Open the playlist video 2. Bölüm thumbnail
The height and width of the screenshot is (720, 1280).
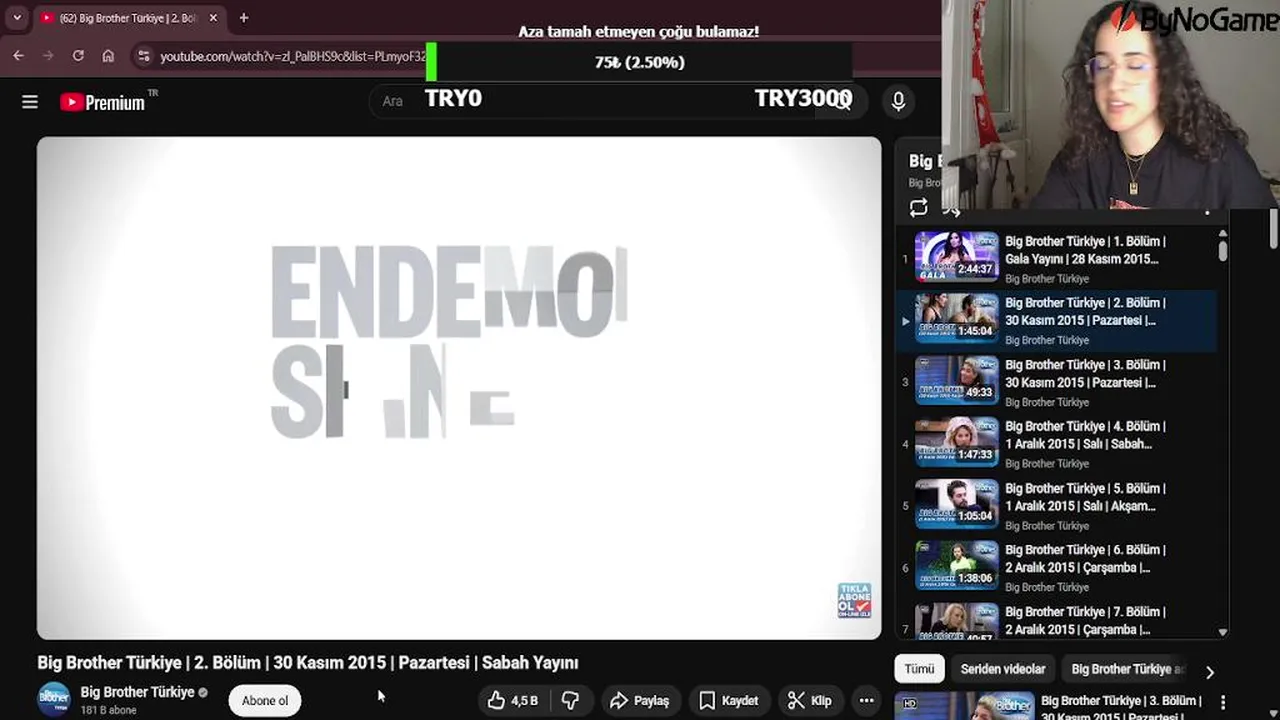click(957, 318)
